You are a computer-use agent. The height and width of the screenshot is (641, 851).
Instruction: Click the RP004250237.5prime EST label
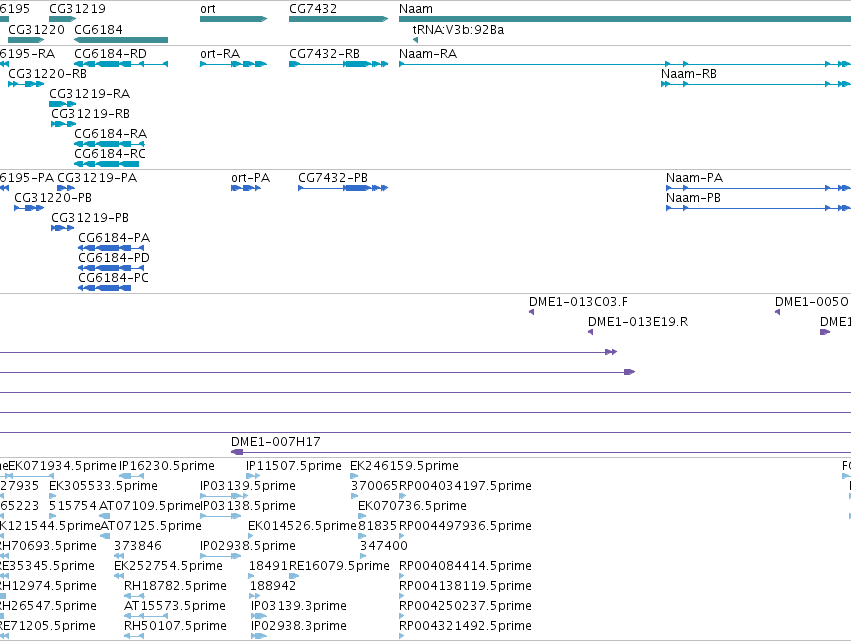click(x=465, y=606)
